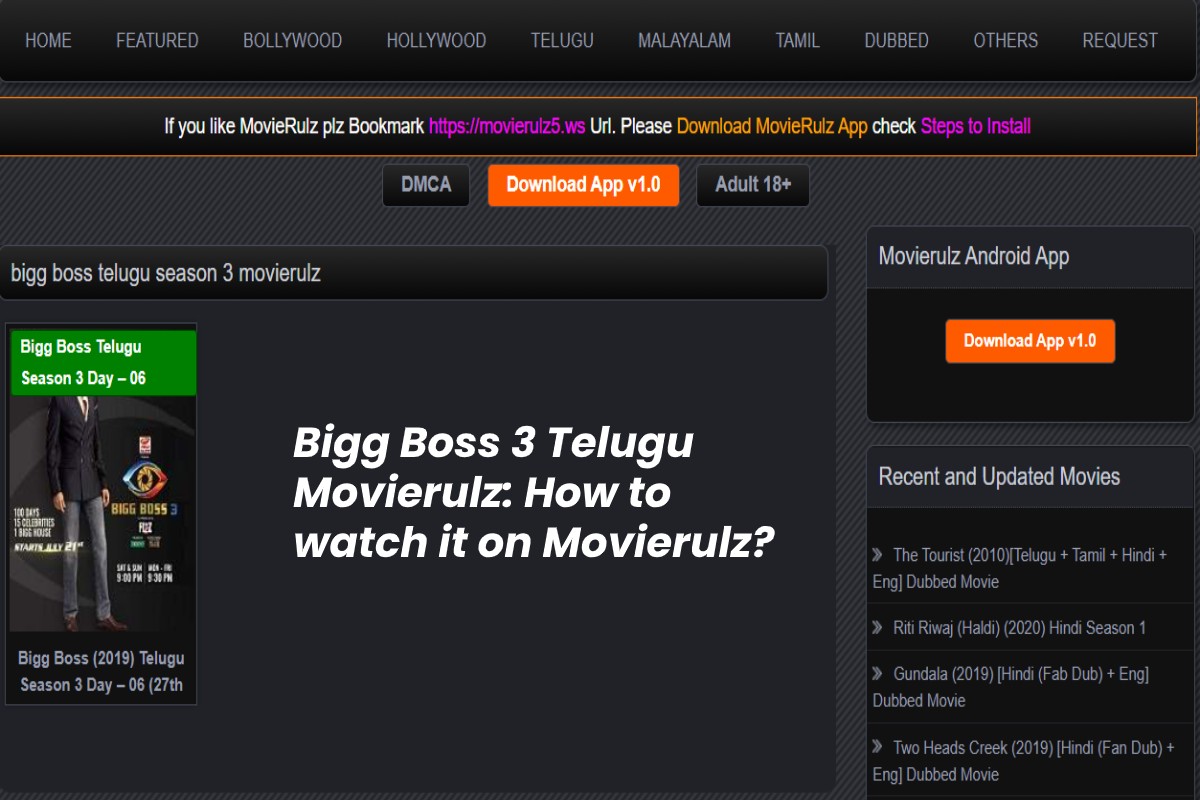Viewport: 1200px width, 800px height.
Task: Open The Tourist (2010) dubbed movie link
Action: pos(1020,568)
